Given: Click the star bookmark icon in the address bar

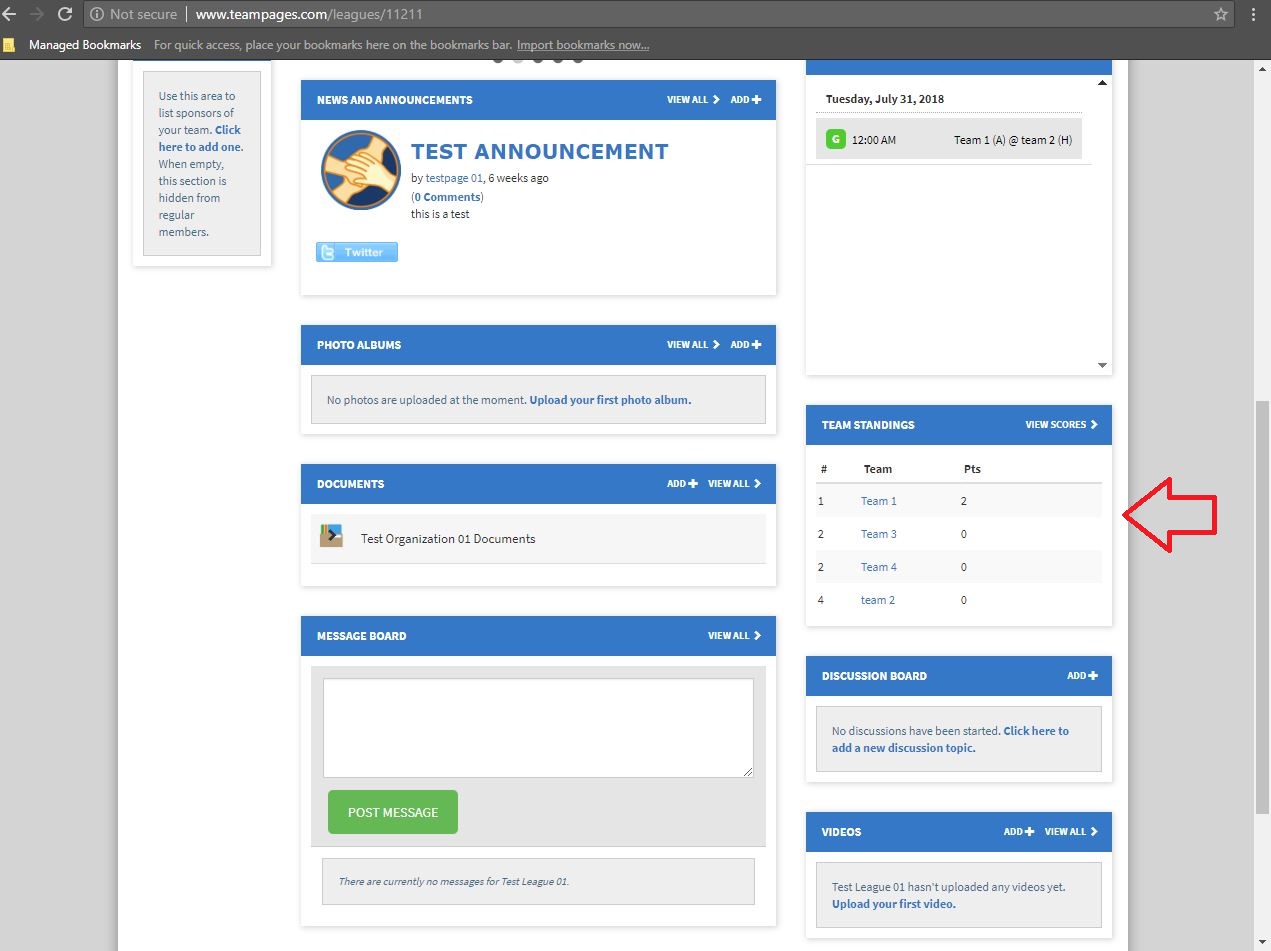Looking at the screenshot, I should coord(1219,14).
